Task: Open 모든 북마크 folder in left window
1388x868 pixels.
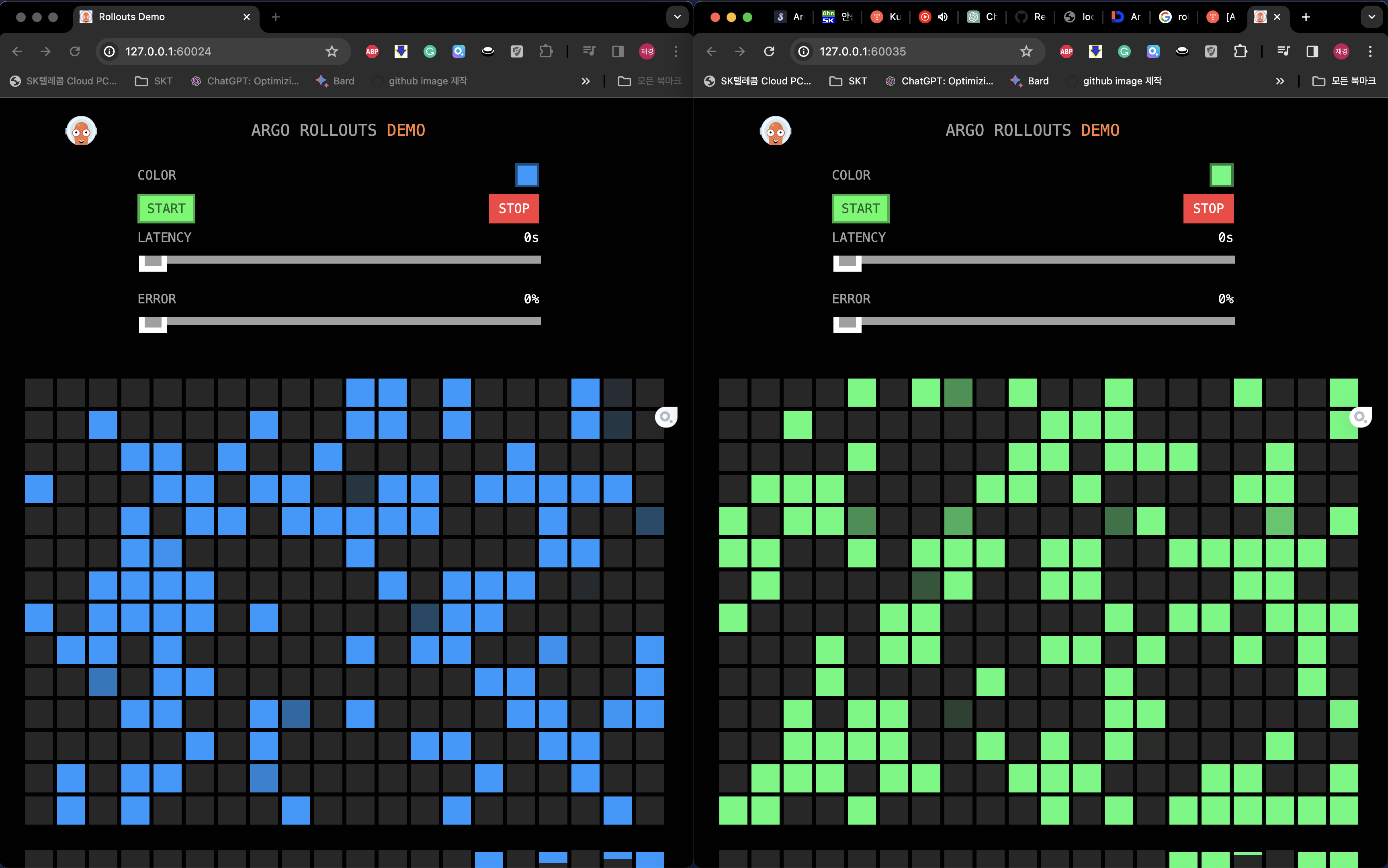Action: tap(650, 82)
